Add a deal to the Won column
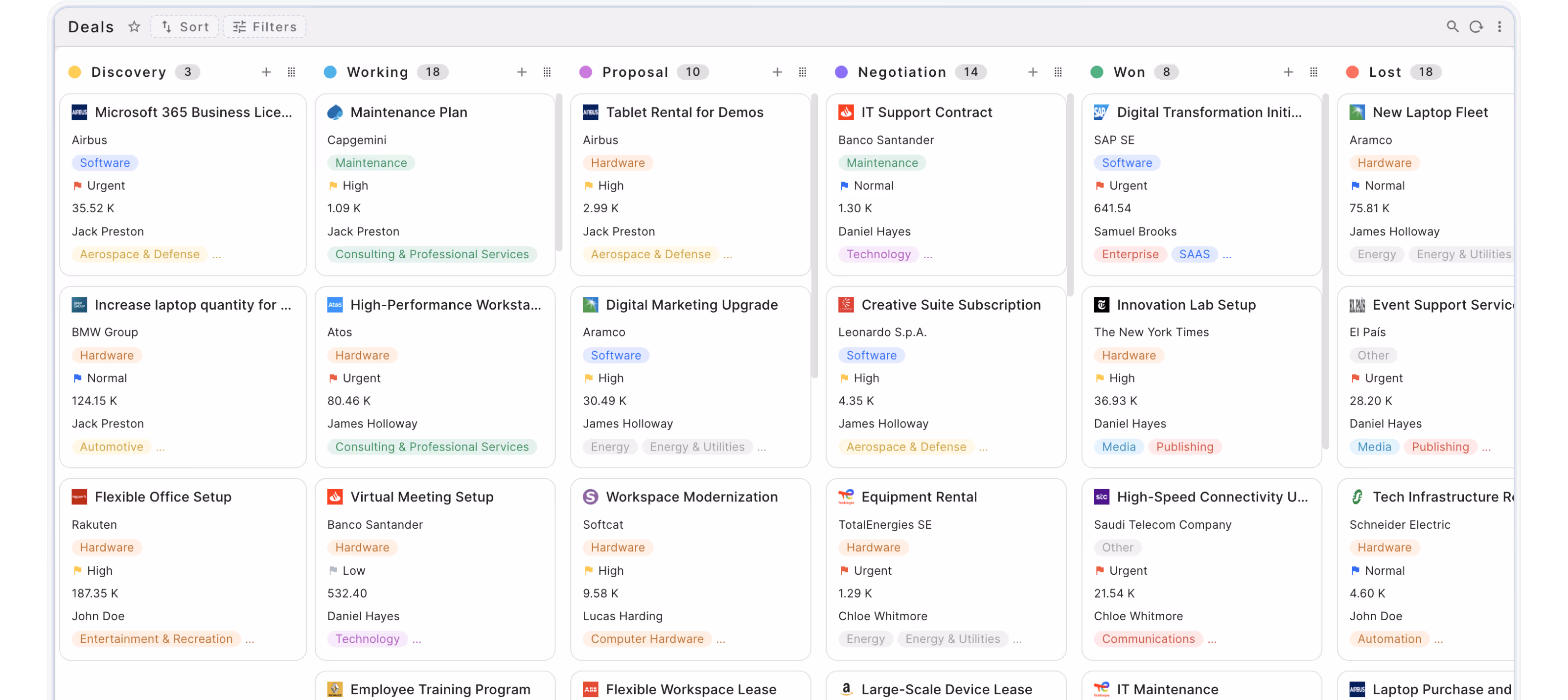This screenshot has height=700, width=1568. pyautogui.click(x=1289, y=72)
